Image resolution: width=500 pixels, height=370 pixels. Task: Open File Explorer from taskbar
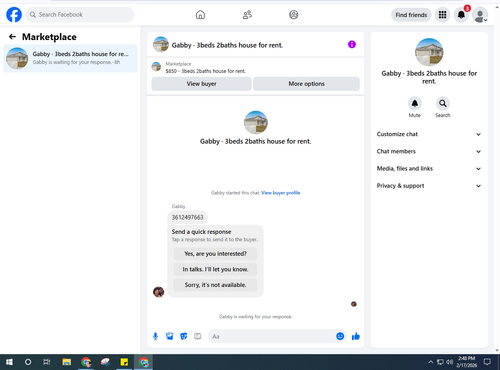tap(67, 362)
